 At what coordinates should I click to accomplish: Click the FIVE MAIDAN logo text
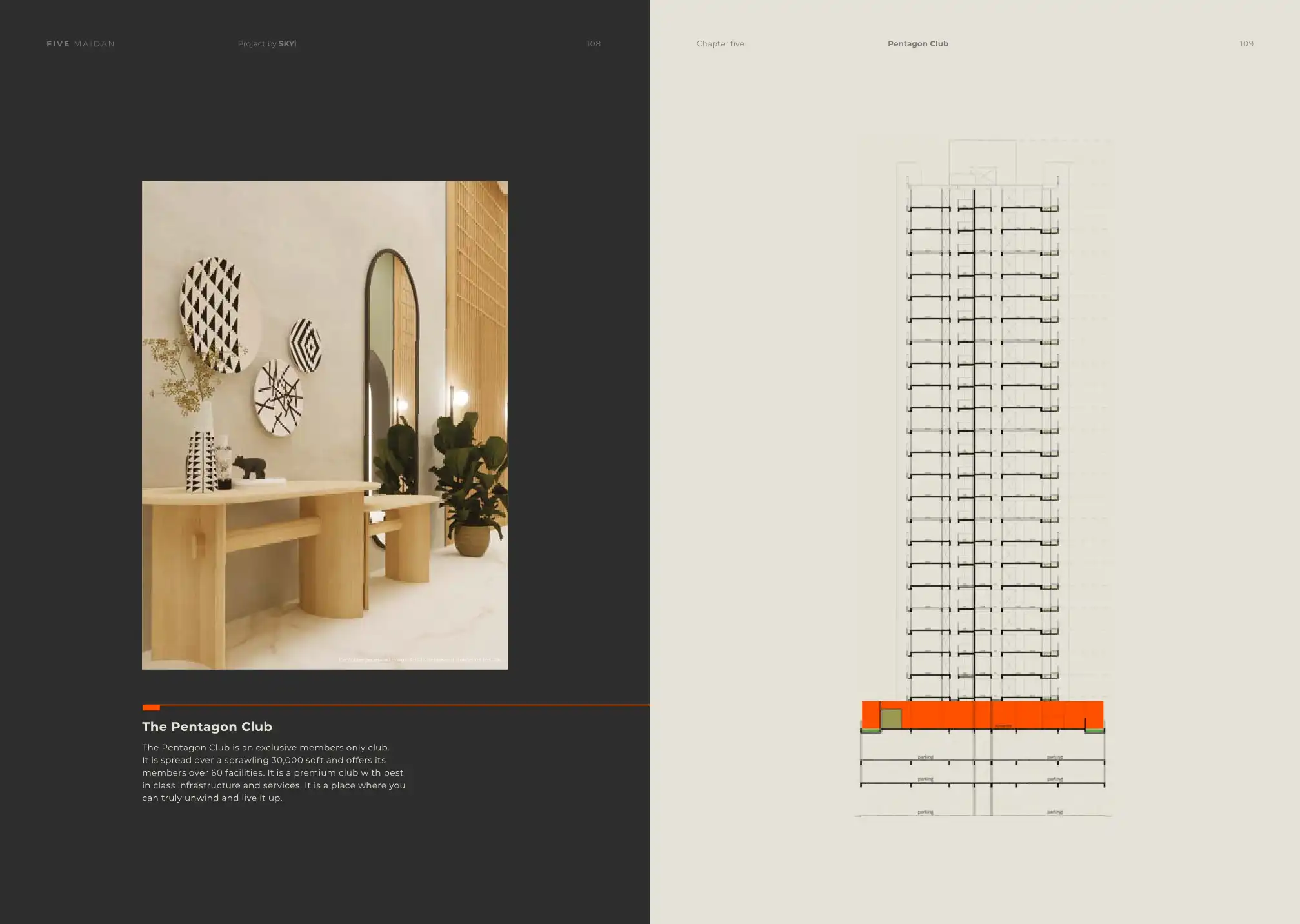pos(81,44)
